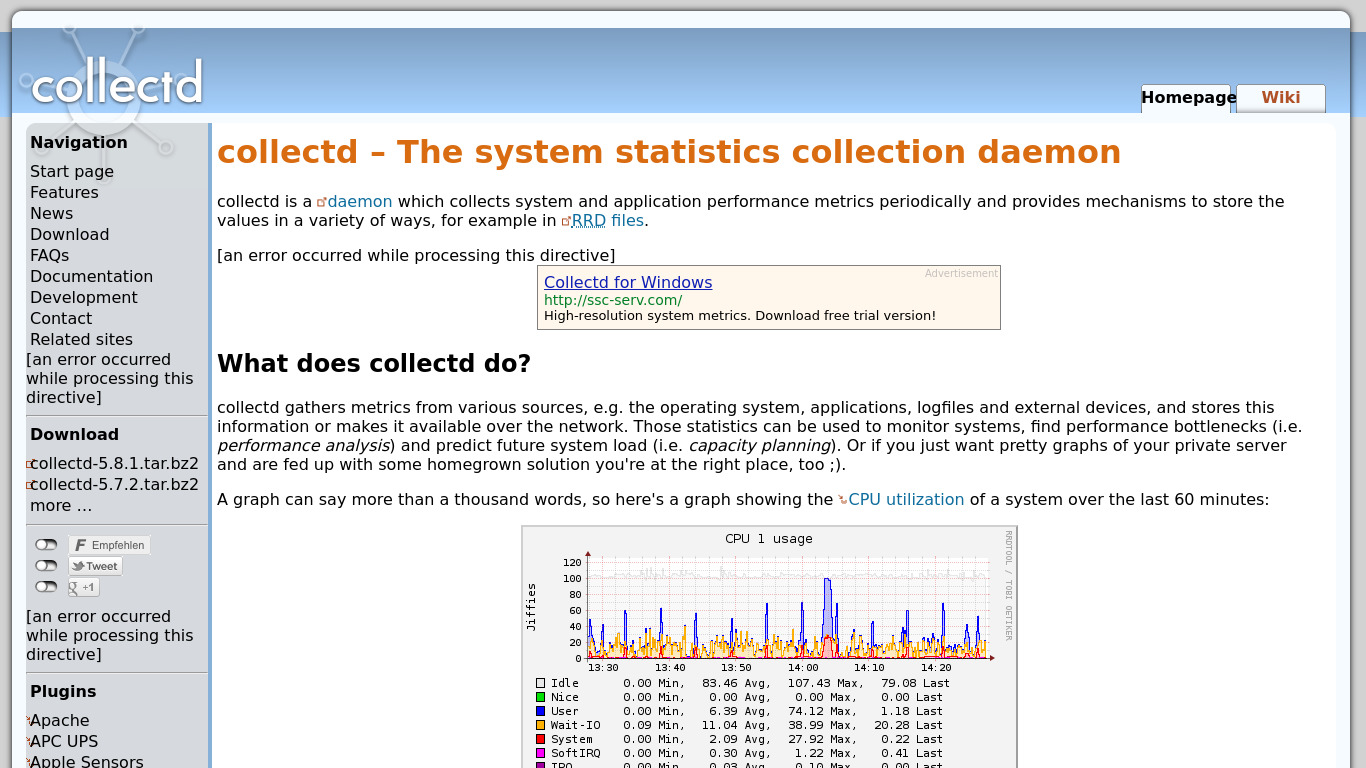Image resolution: width=1366 pixels, height=768 pixels.
Task: Click the CPU 1 usage graph image
Action: [769, 647]
